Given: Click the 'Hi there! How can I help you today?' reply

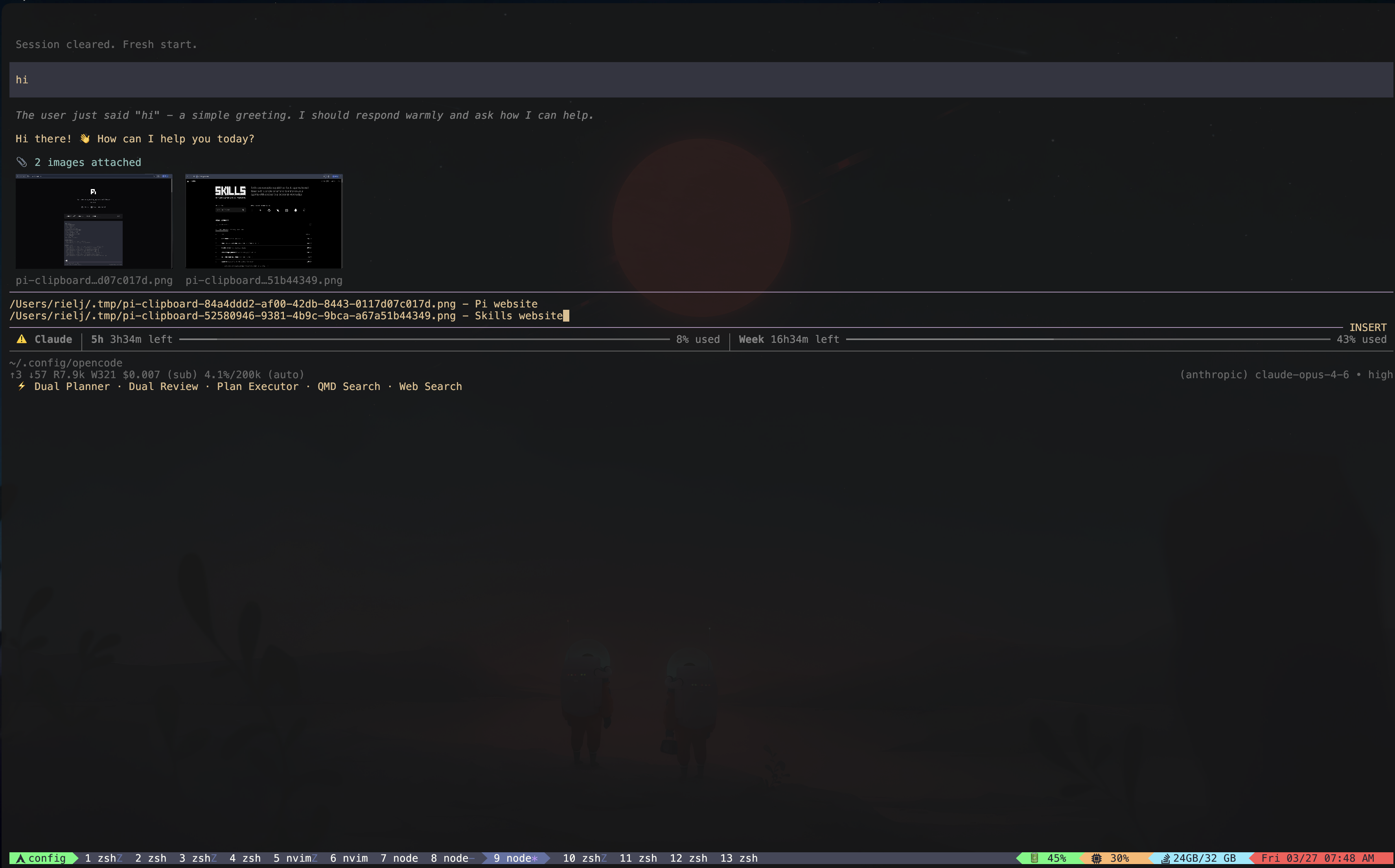Looking at the screenshot, I should click(135, 138).
